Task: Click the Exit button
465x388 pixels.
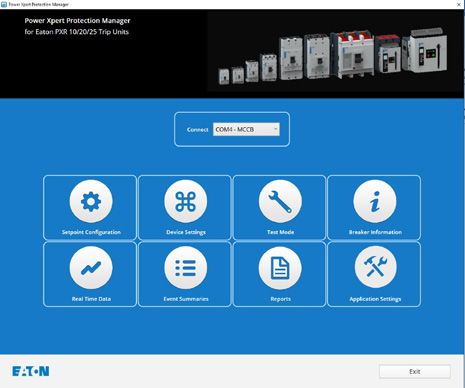Action: coord(415,371)
